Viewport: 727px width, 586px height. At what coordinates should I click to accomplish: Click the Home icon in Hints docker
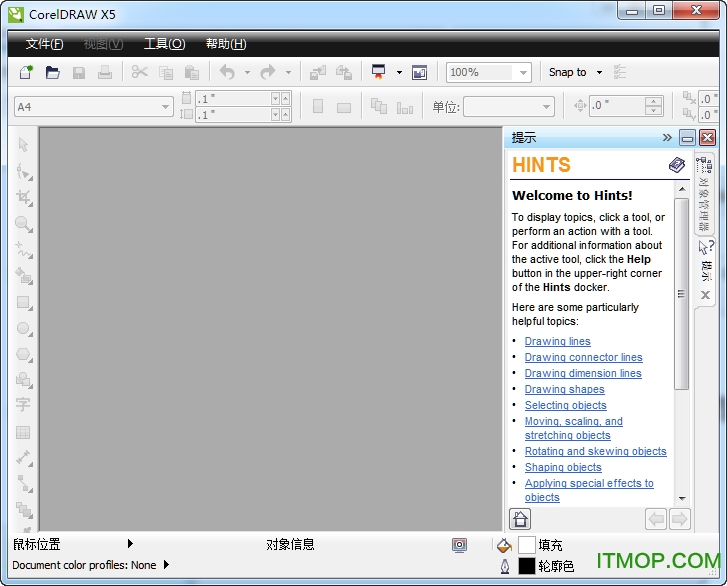pyautogui.click(x=520, y=518)
